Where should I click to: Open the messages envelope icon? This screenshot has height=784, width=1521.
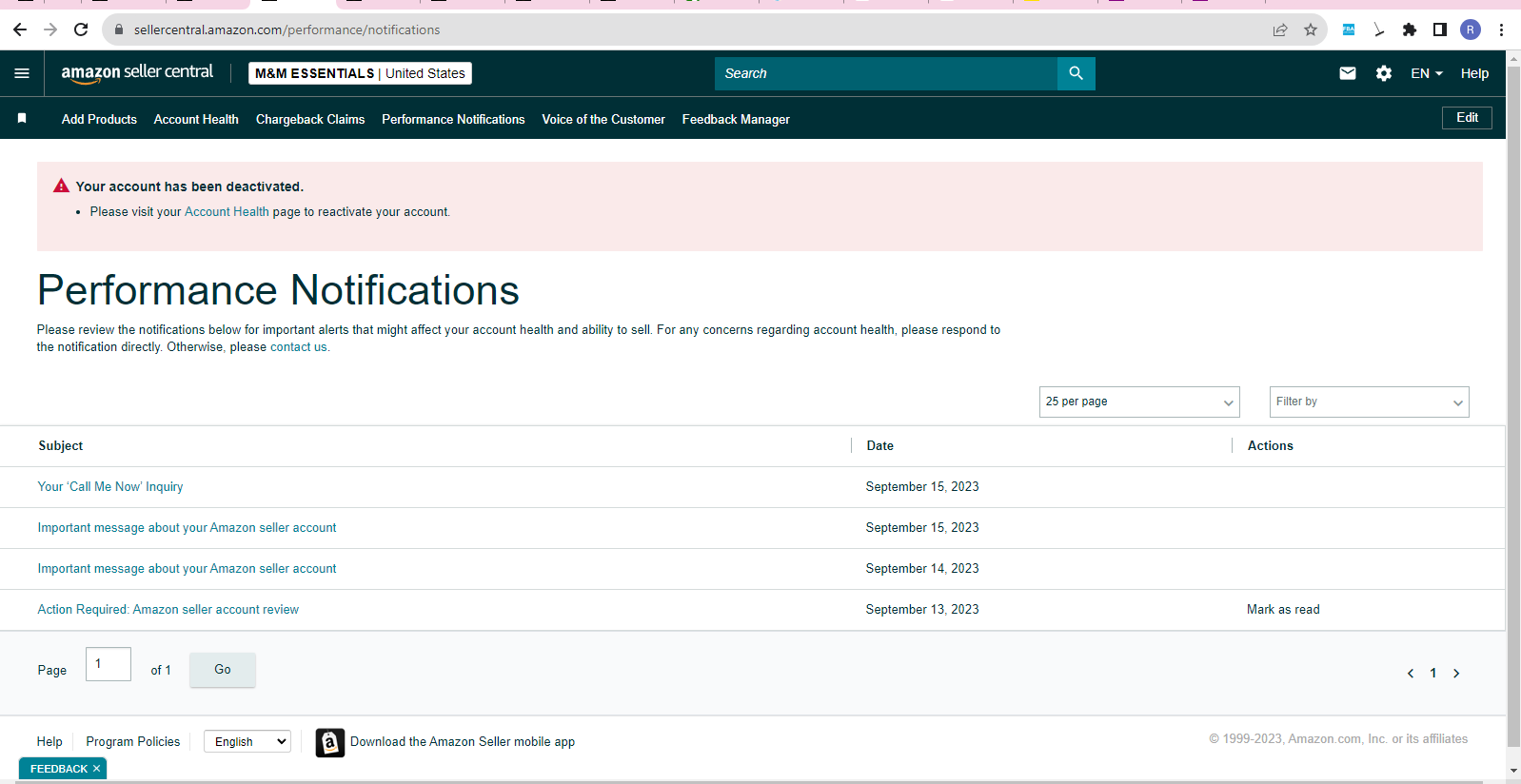pyautogui.click(x=1348, y=73)
